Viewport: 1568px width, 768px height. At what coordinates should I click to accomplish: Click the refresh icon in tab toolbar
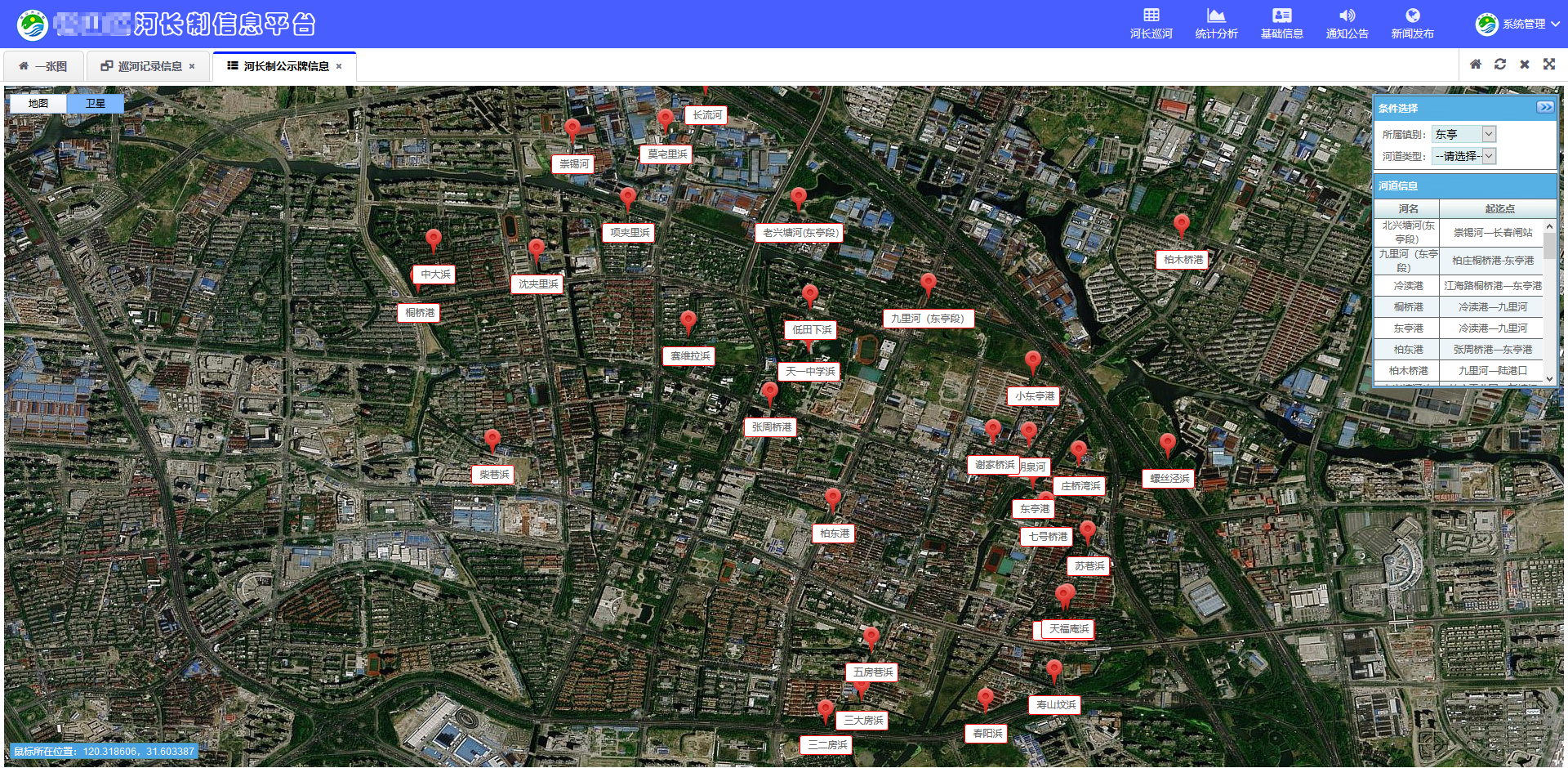(x=1499, y=65)
